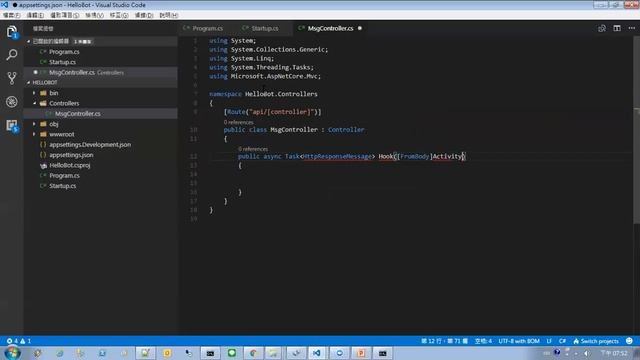
Task: Open the Explorer view in the activity bar
Action: 11,31
